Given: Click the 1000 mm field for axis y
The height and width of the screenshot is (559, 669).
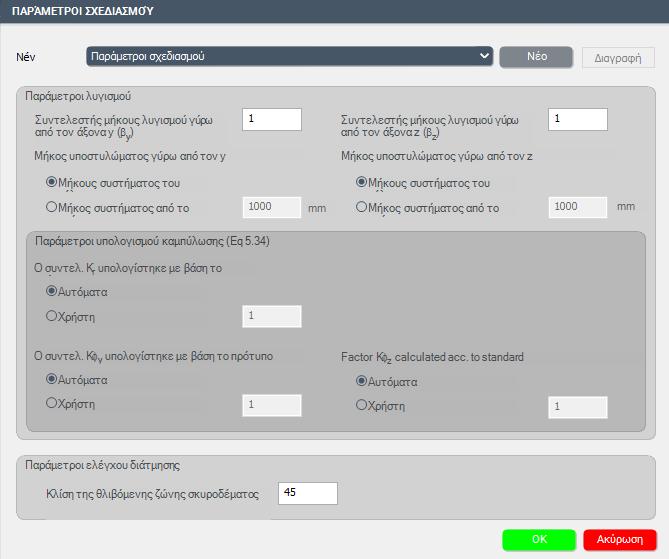Looking at the screenshot, I should [x=272, y=207].
